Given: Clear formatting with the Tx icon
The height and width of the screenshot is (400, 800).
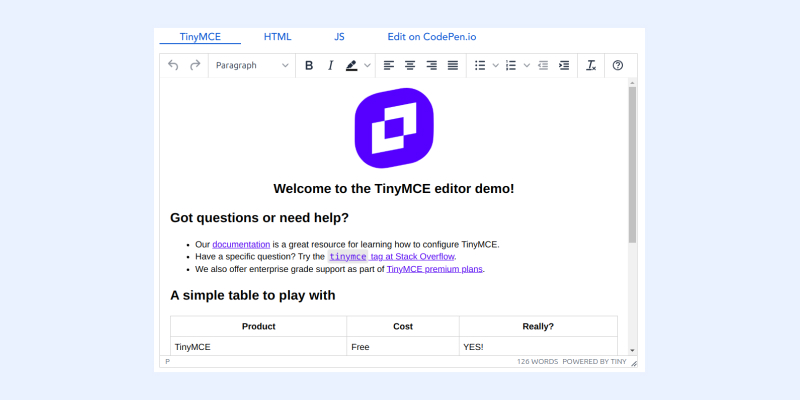Looking at the screenshot, I should (x=591, y=65).
